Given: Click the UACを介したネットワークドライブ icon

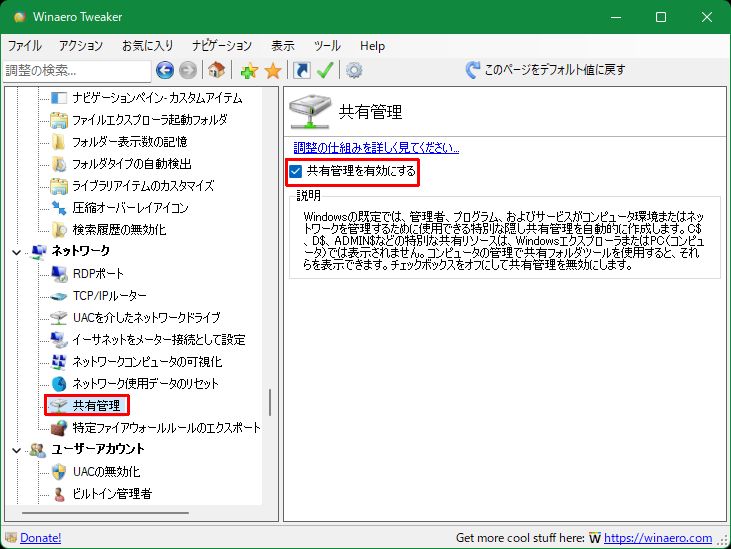Looking at the screenshot, I should 59,317.
